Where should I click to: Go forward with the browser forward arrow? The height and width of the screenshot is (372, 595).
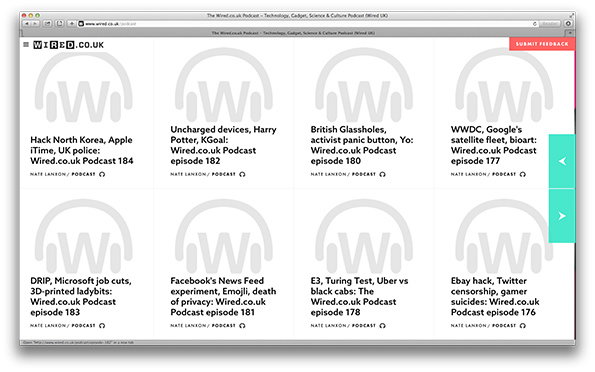click(x=35, y=24)
